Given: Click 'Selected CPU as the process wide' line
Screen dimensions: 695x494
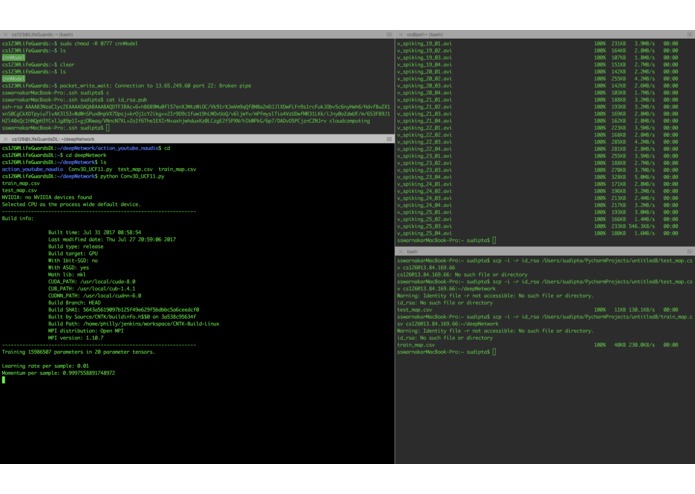Looking at the screenshot, I should [x=71, y=204].
